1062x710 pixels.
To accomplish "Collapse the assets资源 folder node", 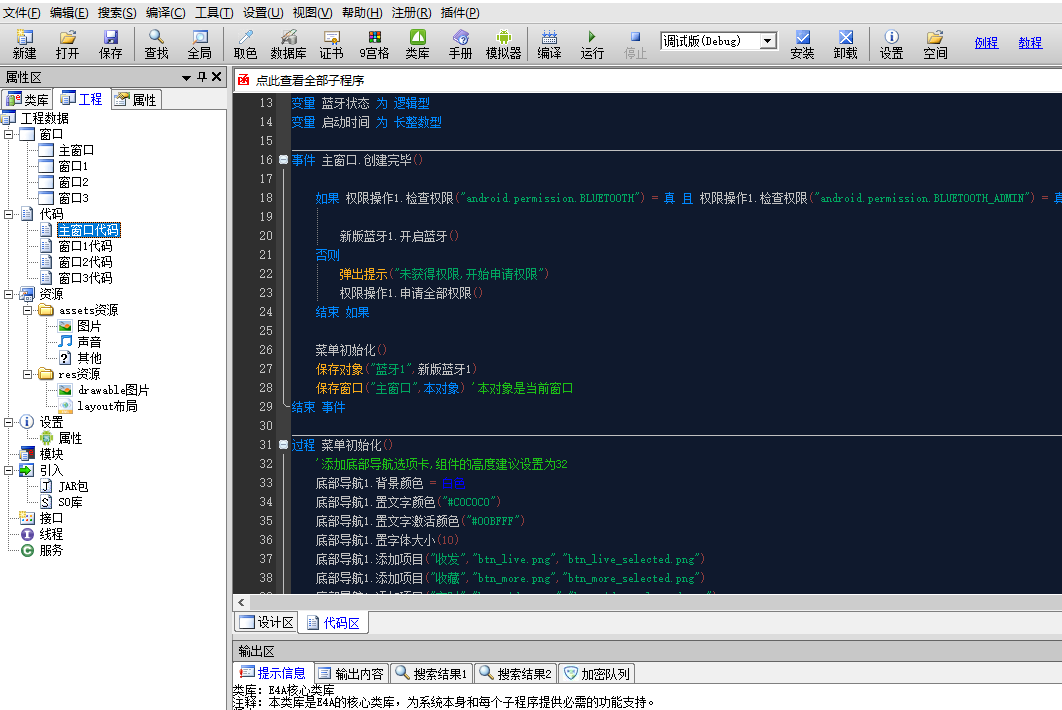I will point(27,310).
